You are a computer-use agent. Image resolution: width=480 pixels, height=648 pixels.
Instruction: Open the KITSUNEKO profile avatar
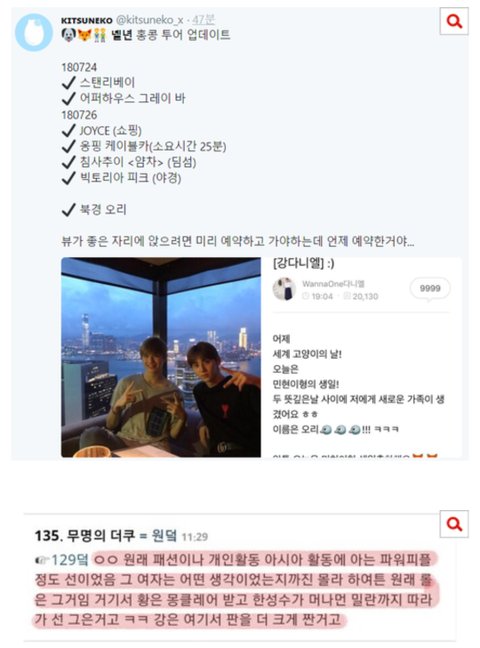[x=34, y=32]
